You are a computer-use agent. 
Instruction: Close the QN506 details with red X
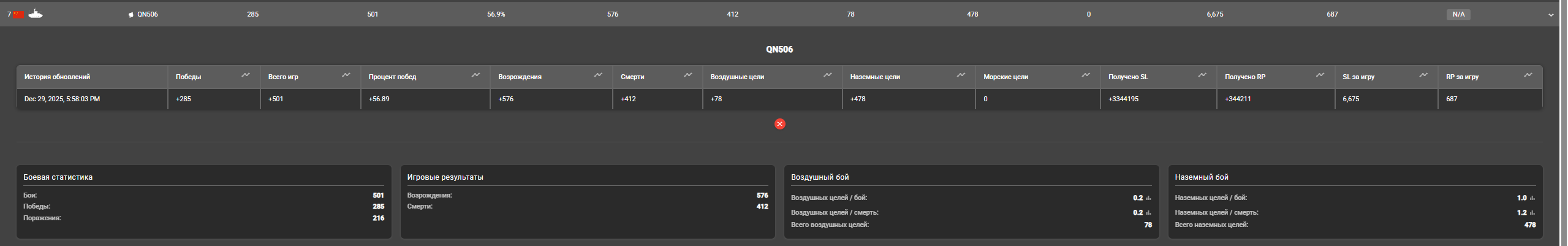point(779,124)
